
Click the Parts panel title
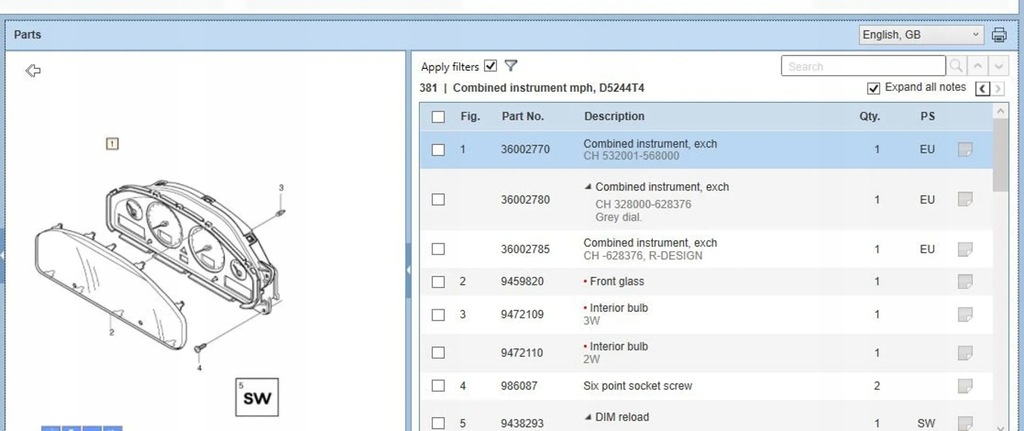click(27, 35)
